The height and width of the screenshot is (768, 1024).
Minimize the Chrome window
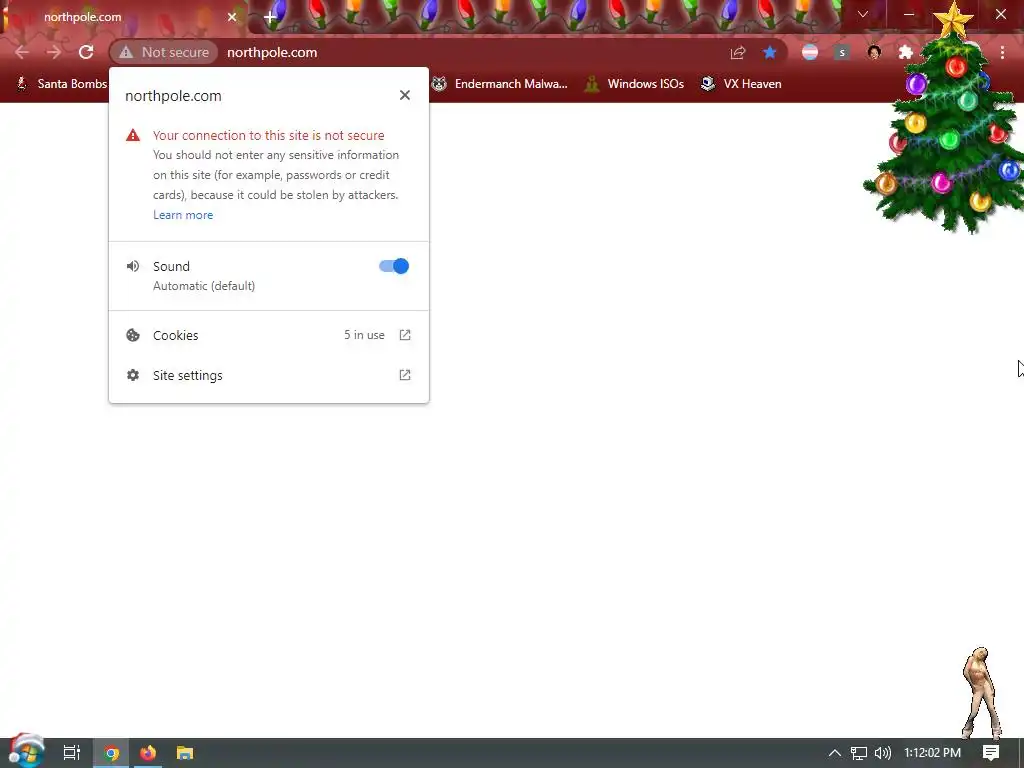pyautogui.click(x=909, y=14)
